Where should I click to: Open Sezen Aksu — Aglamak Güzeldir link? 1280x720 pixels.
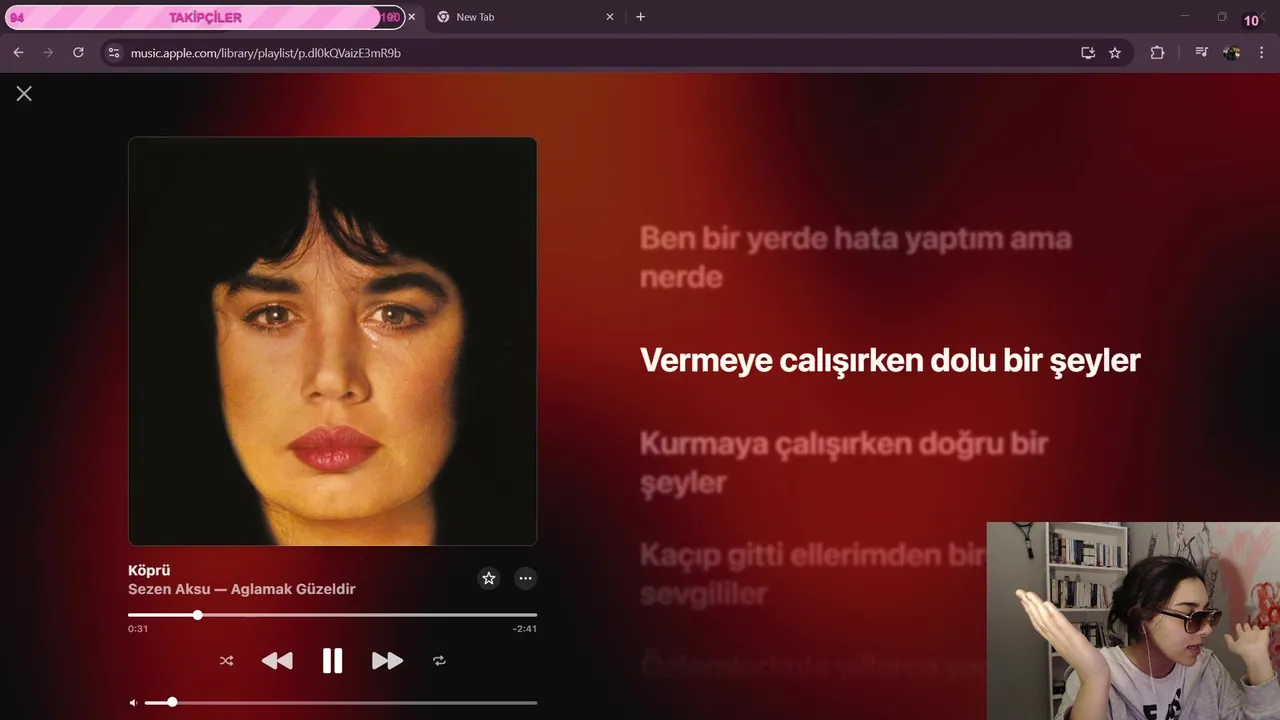coord(242,589)
